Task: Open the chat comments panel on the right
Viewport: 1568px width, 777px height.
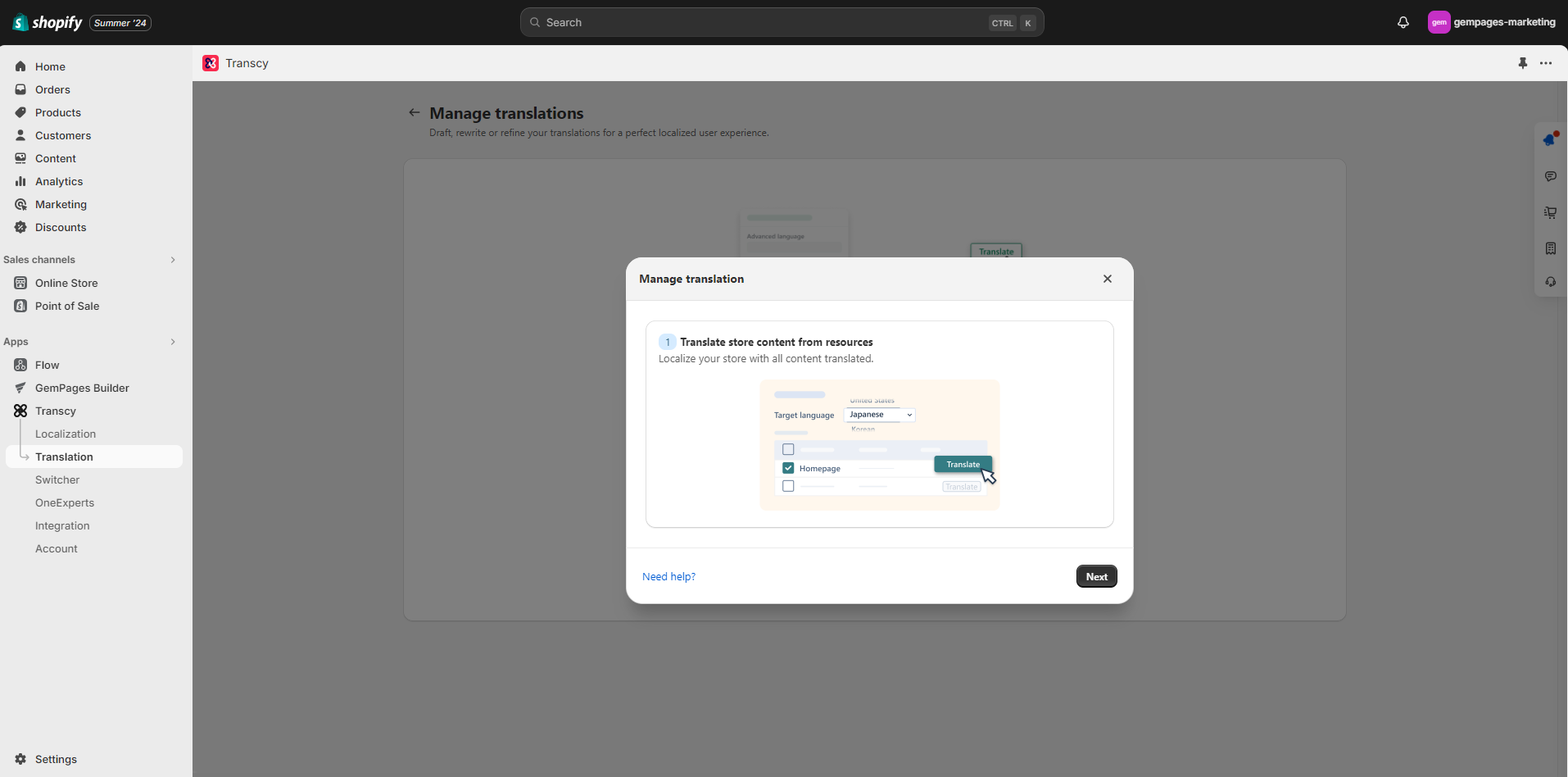Action: point(1551,176)
